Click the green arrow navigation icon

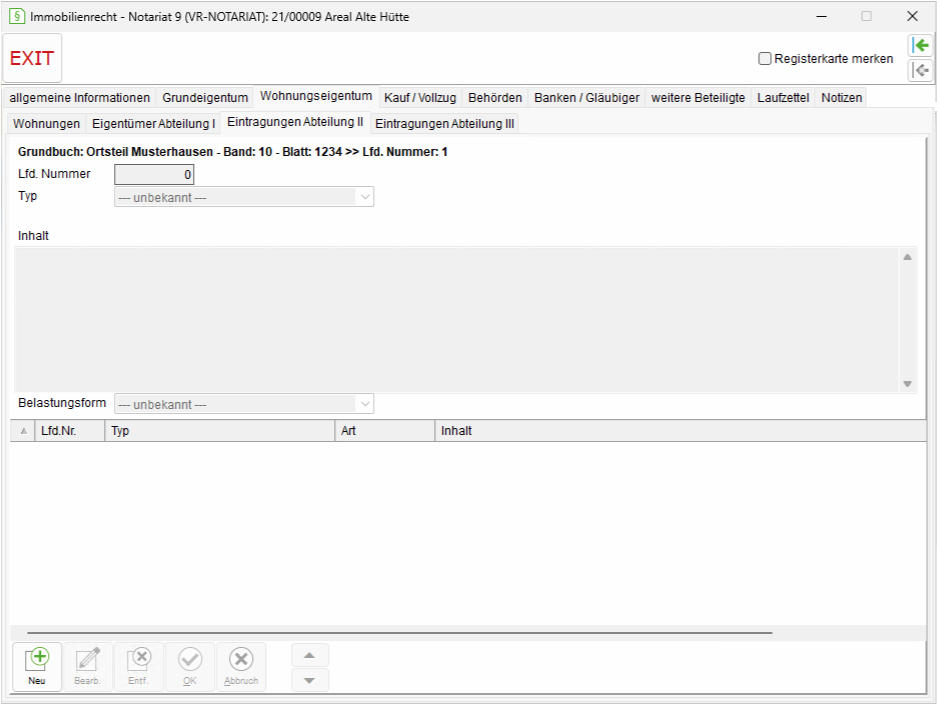[920, 45]
